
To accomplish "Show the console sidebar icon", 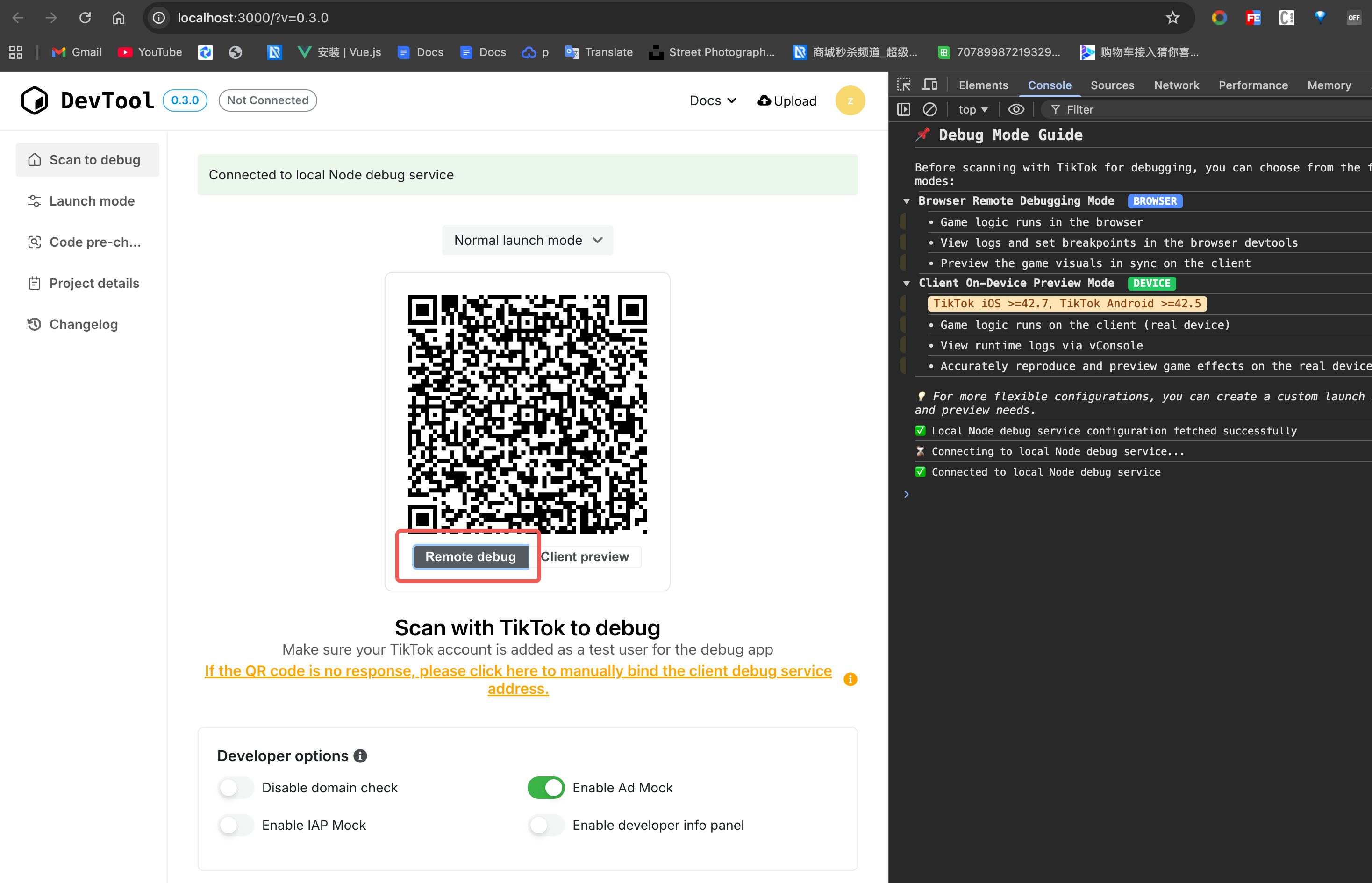I will point(904,109).
